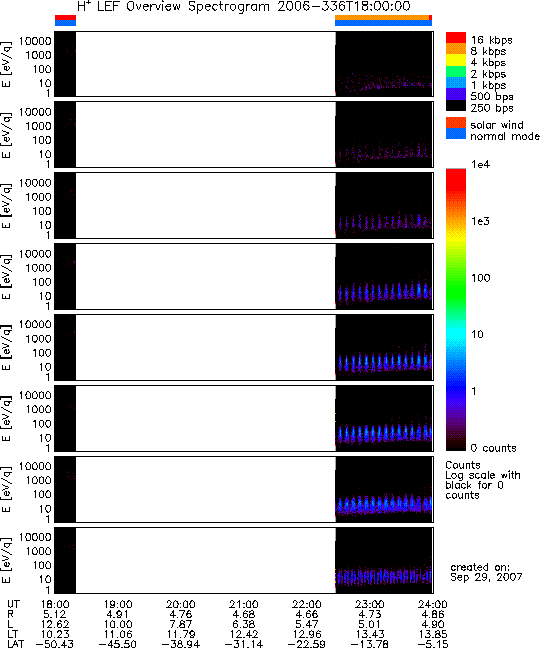Select the 0 counts color bar label
This screenshot has width=540, height=648.
click(x=493, y=448)
